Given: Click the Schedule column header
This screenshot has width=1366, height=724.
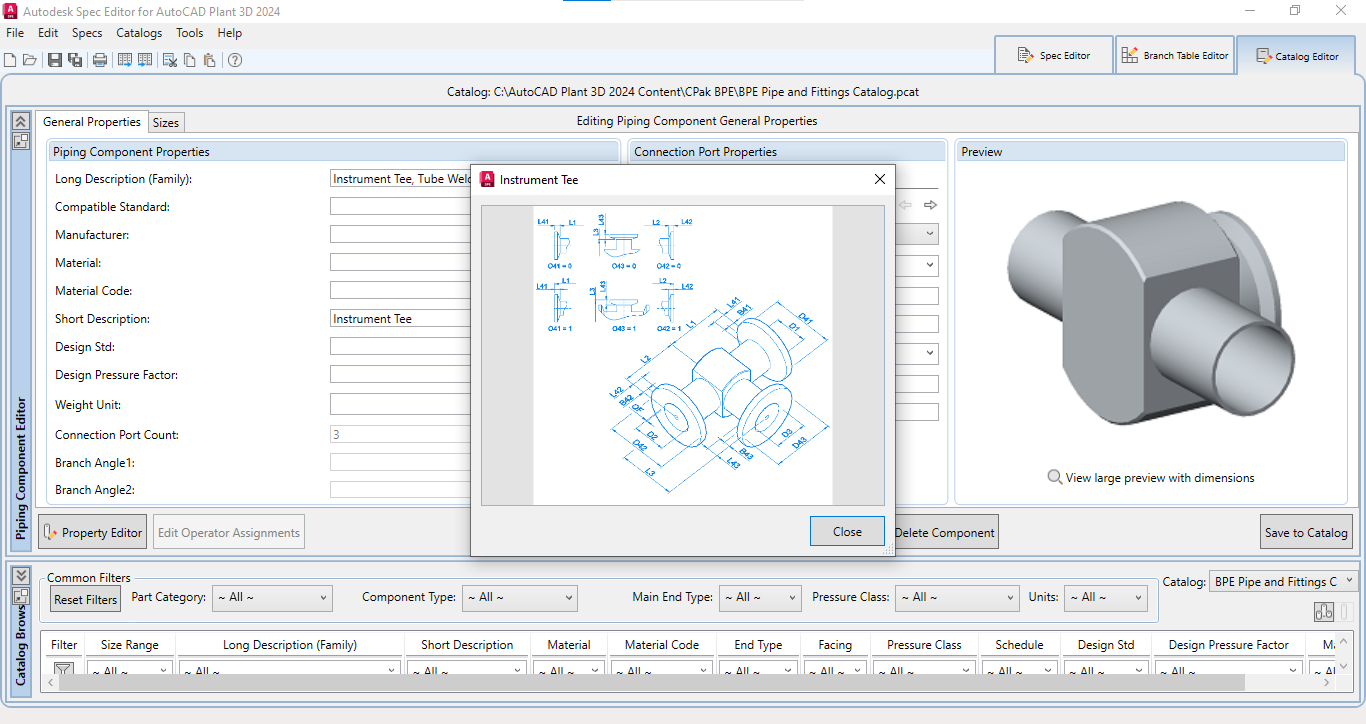Looking at the screenshot, I should click(x=1019, y=645).
